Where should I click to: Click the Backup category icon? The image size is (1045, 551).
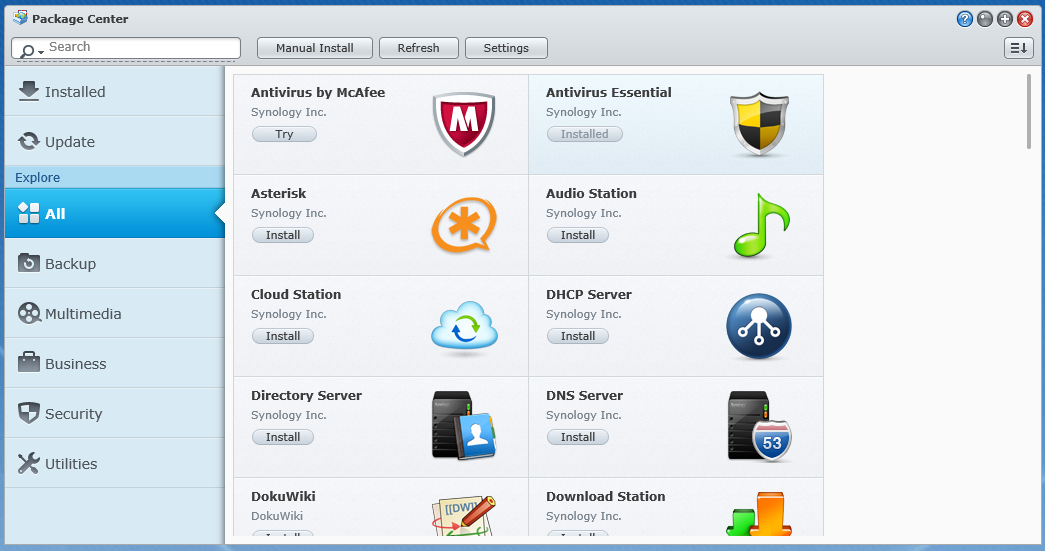(29, 263)
